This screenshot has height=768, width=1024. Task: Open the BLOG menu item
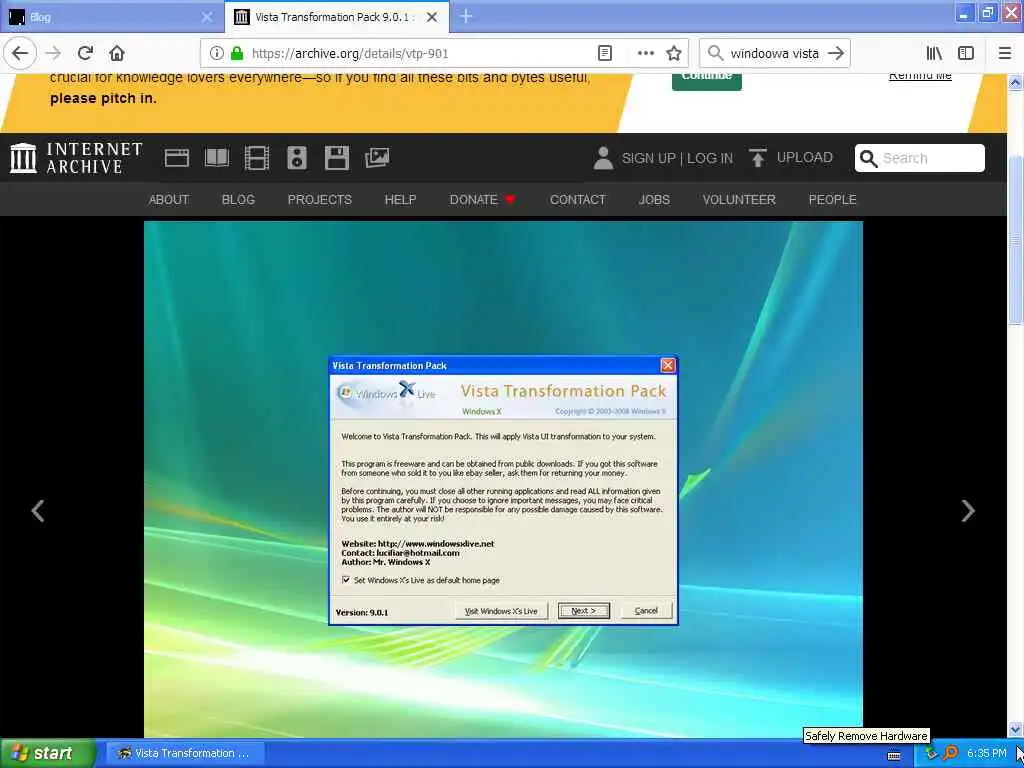point(238,200)
